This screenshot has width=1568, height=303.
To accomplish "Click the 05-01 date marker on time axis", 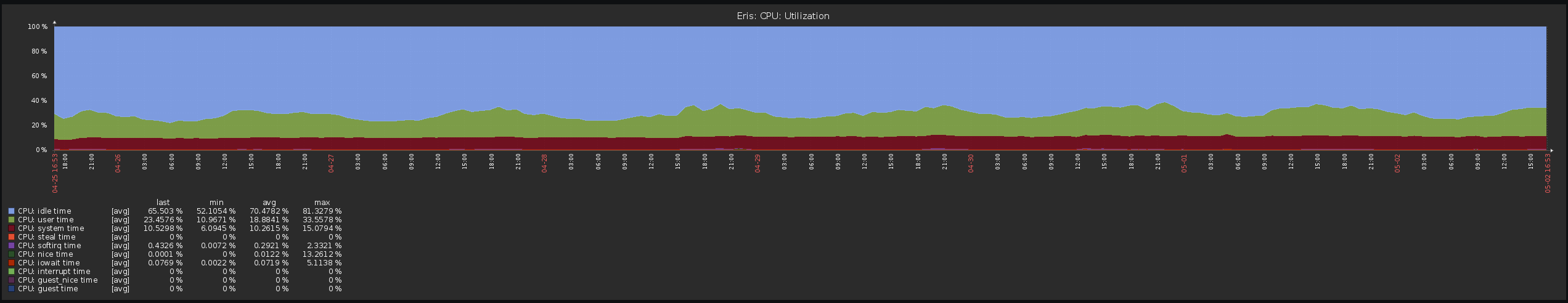I will pos(1184,163).
